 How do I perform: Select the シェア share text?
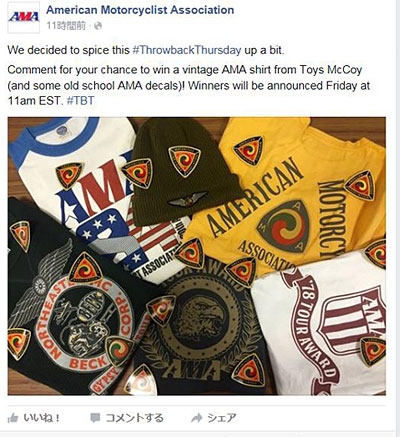(x=222, y=418)
